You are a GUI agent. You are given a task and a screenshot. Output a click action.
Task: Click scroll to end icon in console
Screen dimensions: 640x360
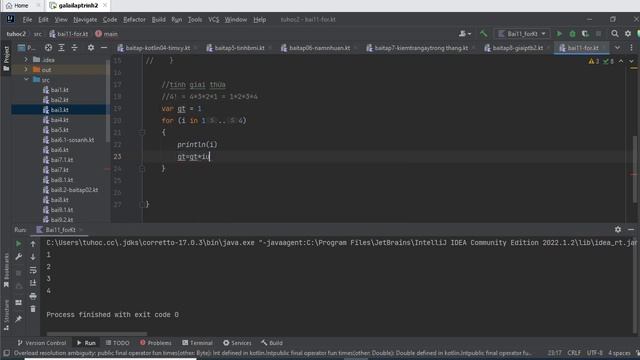click(33, 283)
